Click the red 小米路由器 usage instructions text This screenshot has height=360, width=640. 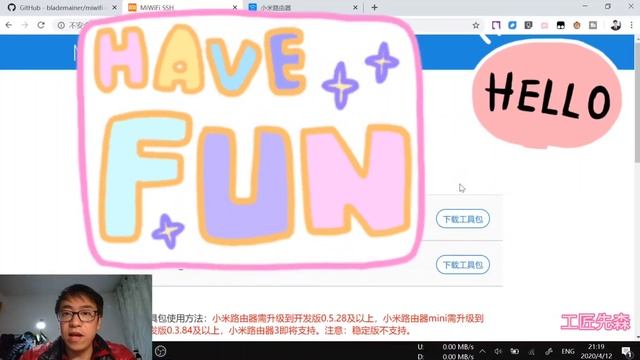[318, 324]
